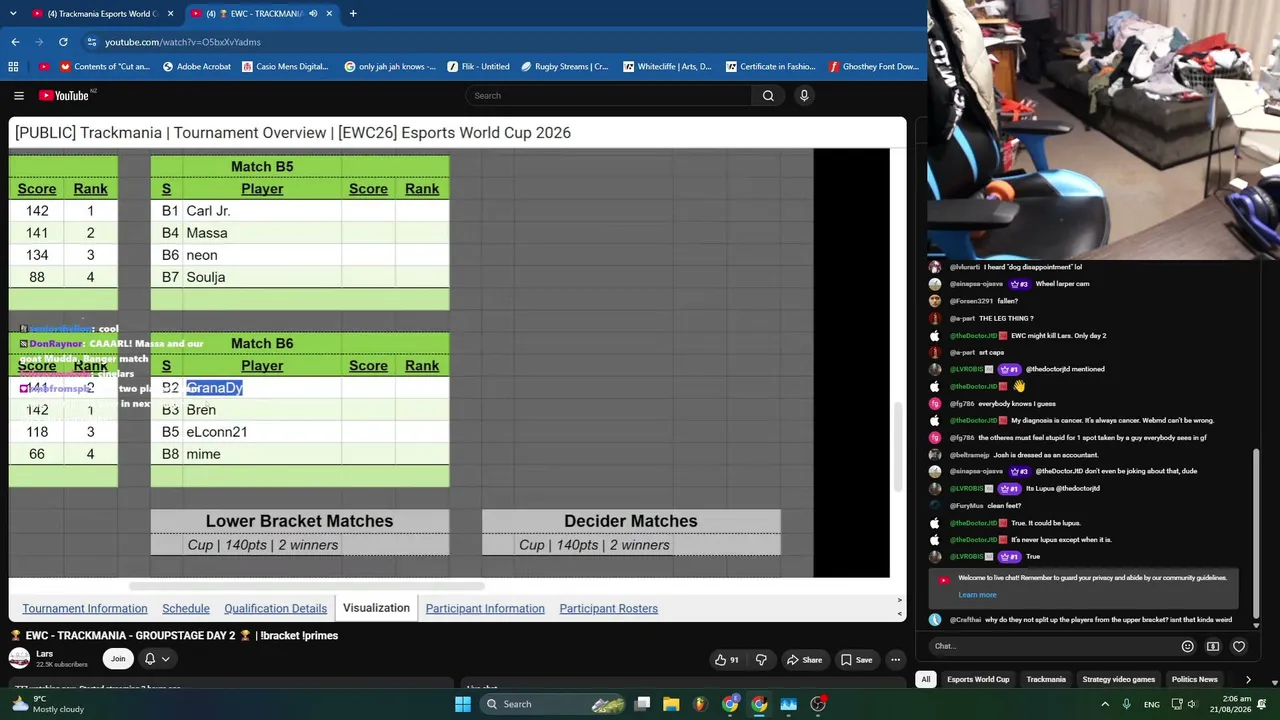Open the YouTube guide hamburger menu

[x=19, y=96]
